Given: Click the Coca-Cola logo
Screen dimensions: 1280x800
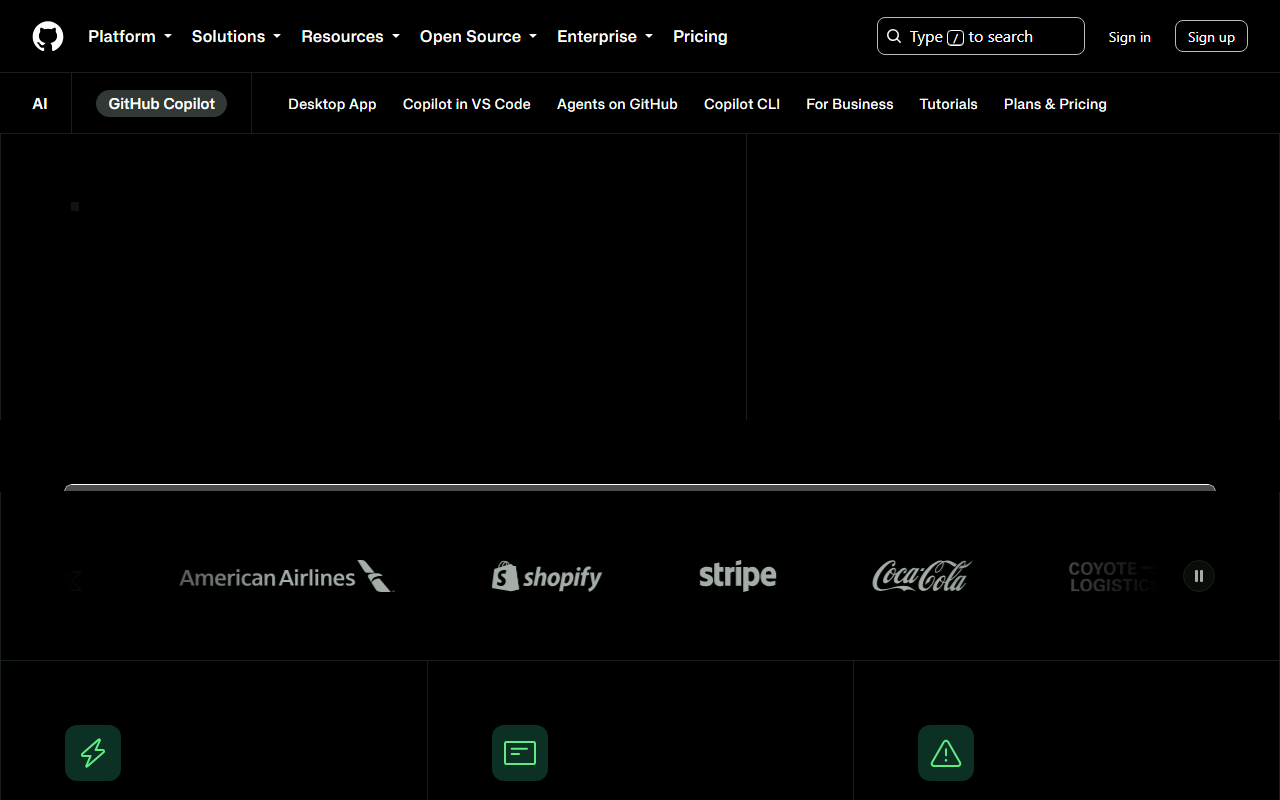Looking at the screenshot, I should click(x=922, y=576).
